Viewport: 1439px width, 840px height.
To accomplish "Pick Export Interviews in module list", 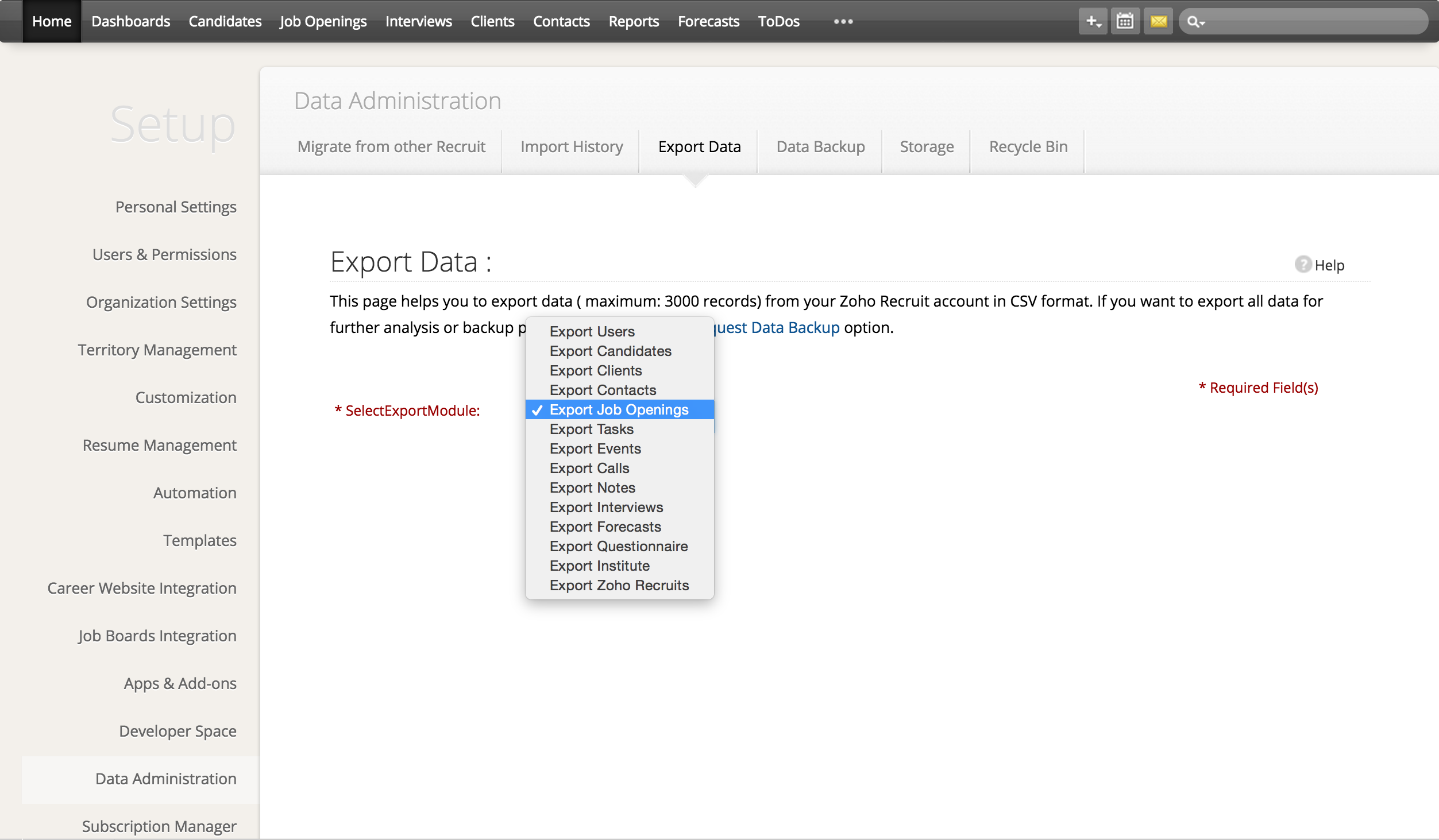I will [x=606, y=507].
